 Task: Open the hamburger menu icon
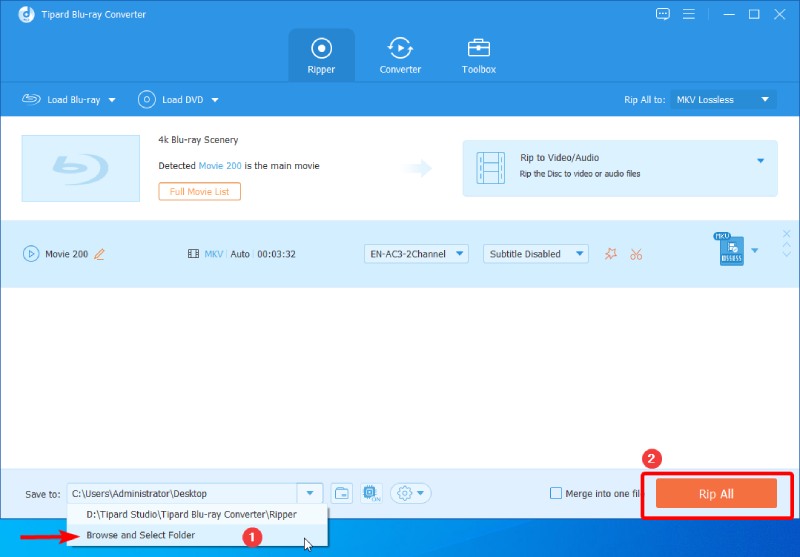pos(689,14)
